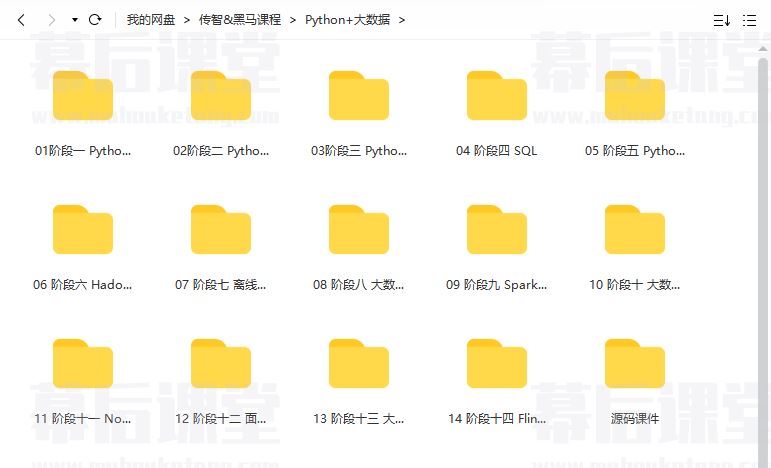Refresh the current folder listing
771x468 pixels.
pos(95,20)
